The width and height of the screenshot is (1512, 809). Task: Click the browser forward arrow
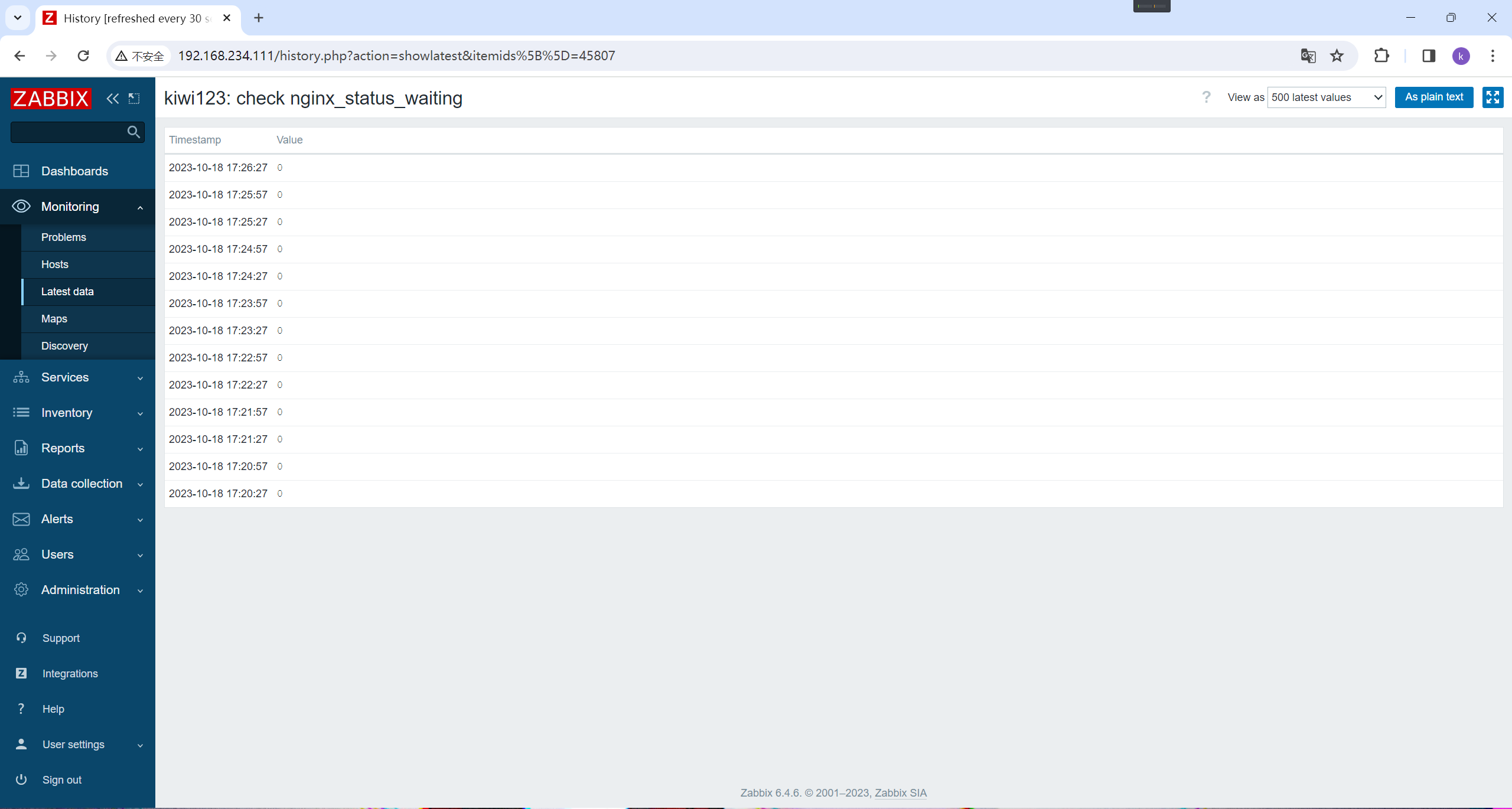click(x=51, y=56)
